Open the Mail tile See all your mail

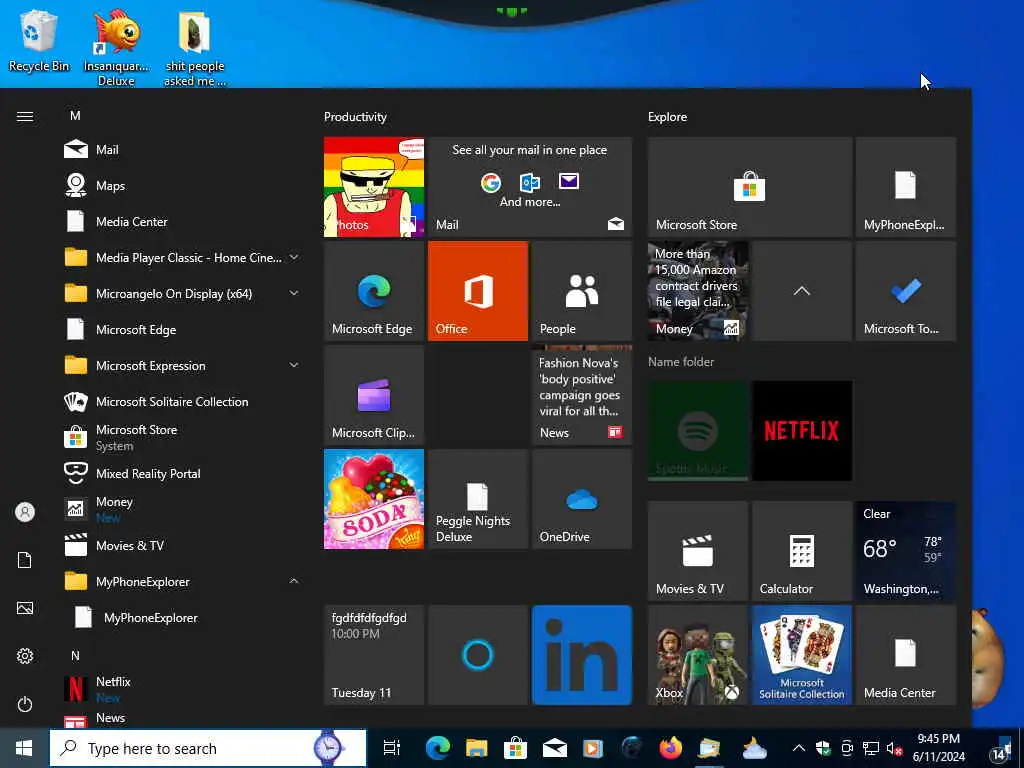click(530, 187)
